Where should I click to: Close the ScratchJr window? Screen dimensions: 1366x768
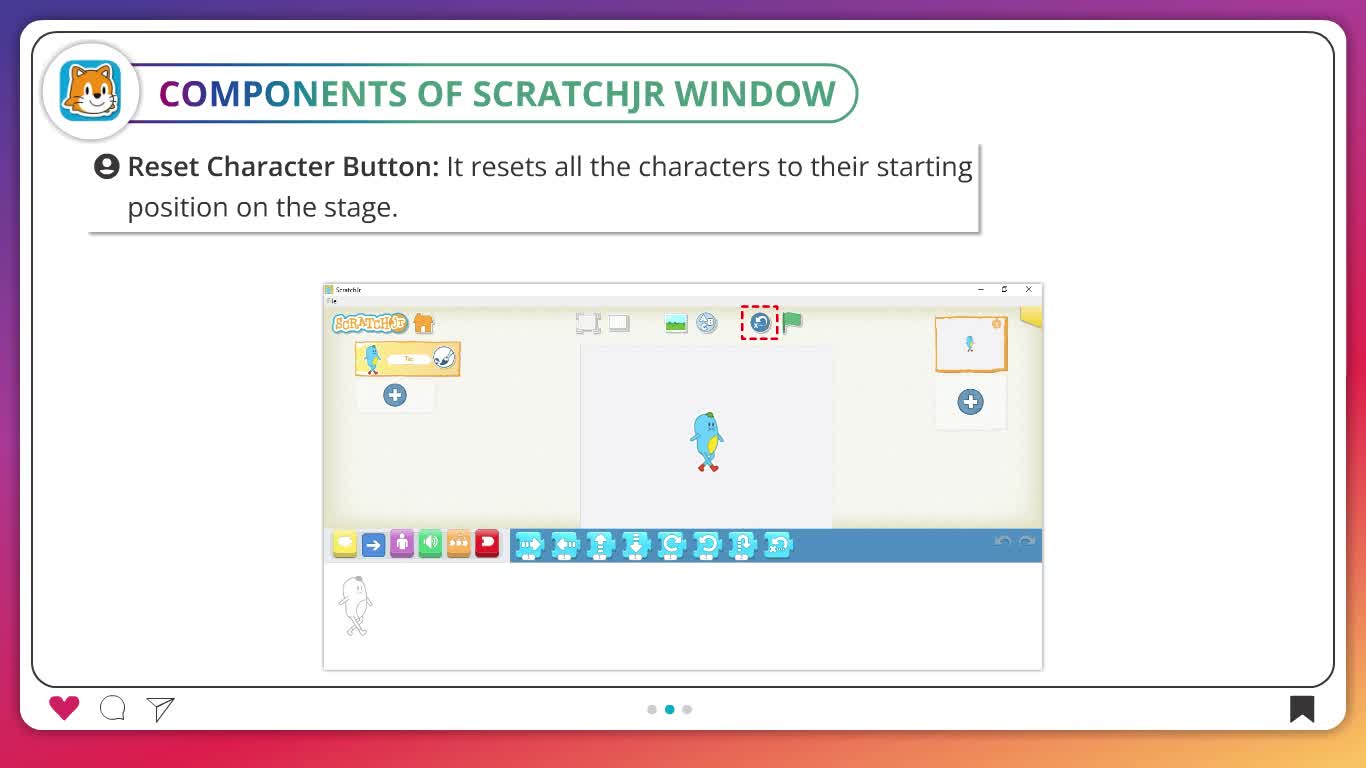[x=1028, y=289]
